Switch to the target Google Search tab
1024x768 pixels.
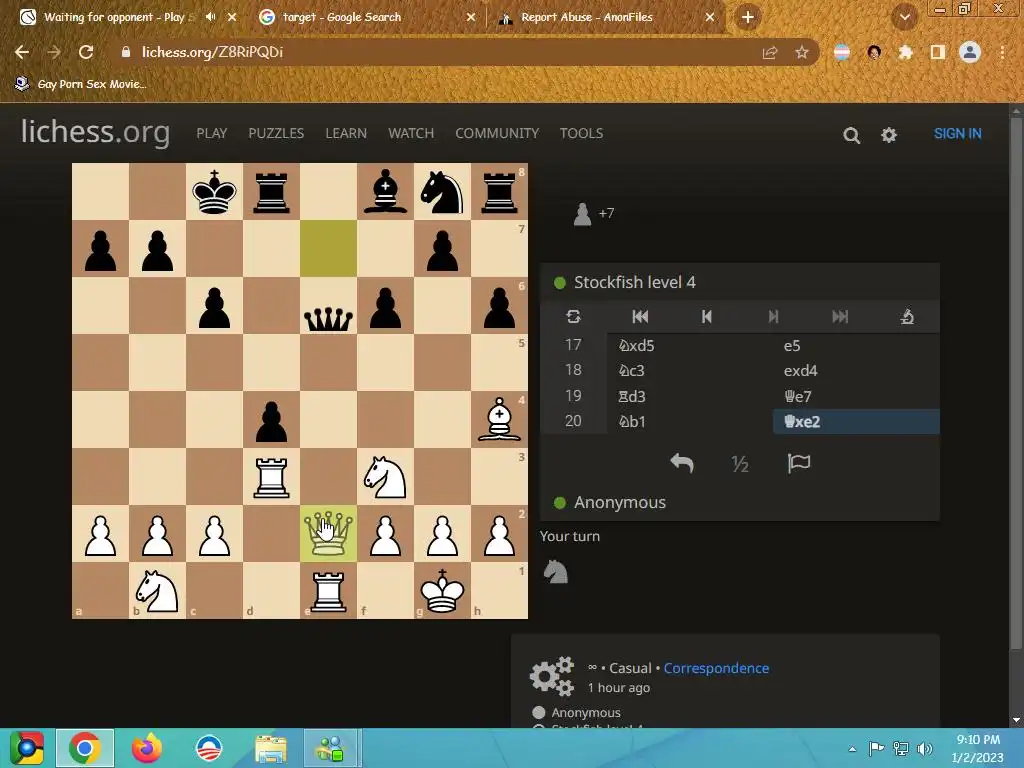[x=366, y=17]
